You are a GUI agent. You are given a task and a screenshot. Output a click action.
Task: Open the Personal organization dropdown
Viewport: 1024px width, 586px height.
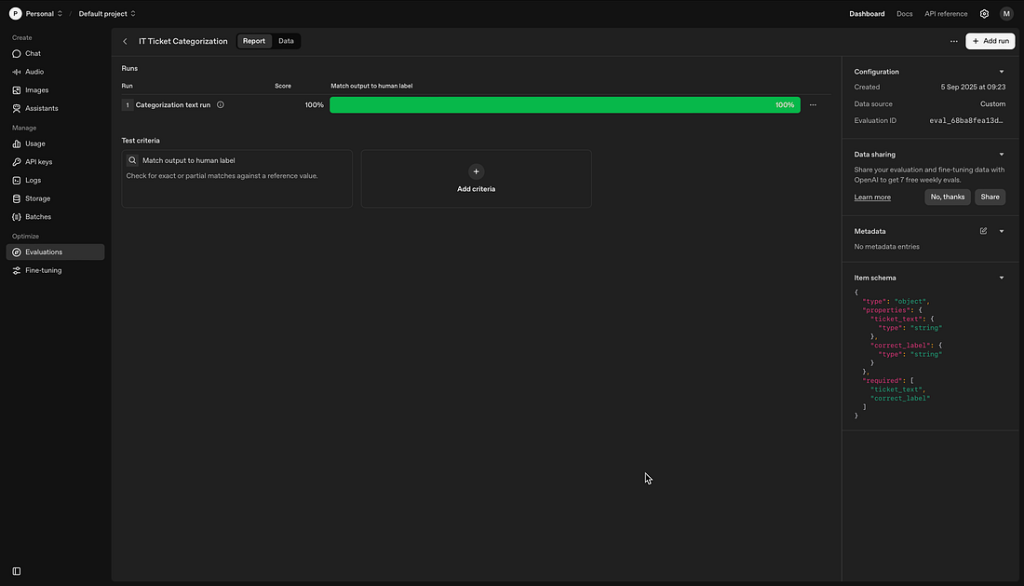coord(37,14)
